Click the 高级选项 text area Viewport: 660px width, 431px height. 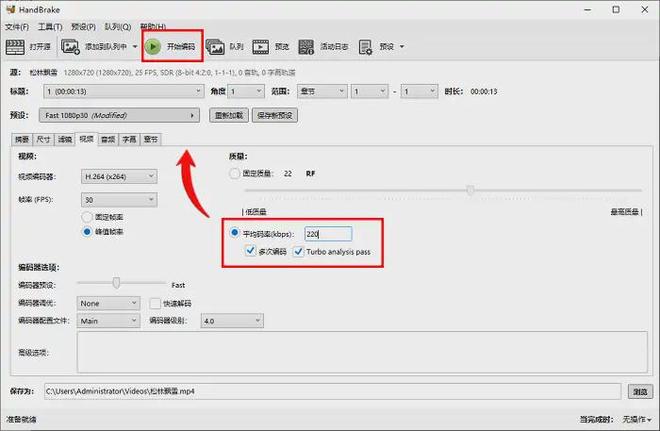[x=362, y=352]
